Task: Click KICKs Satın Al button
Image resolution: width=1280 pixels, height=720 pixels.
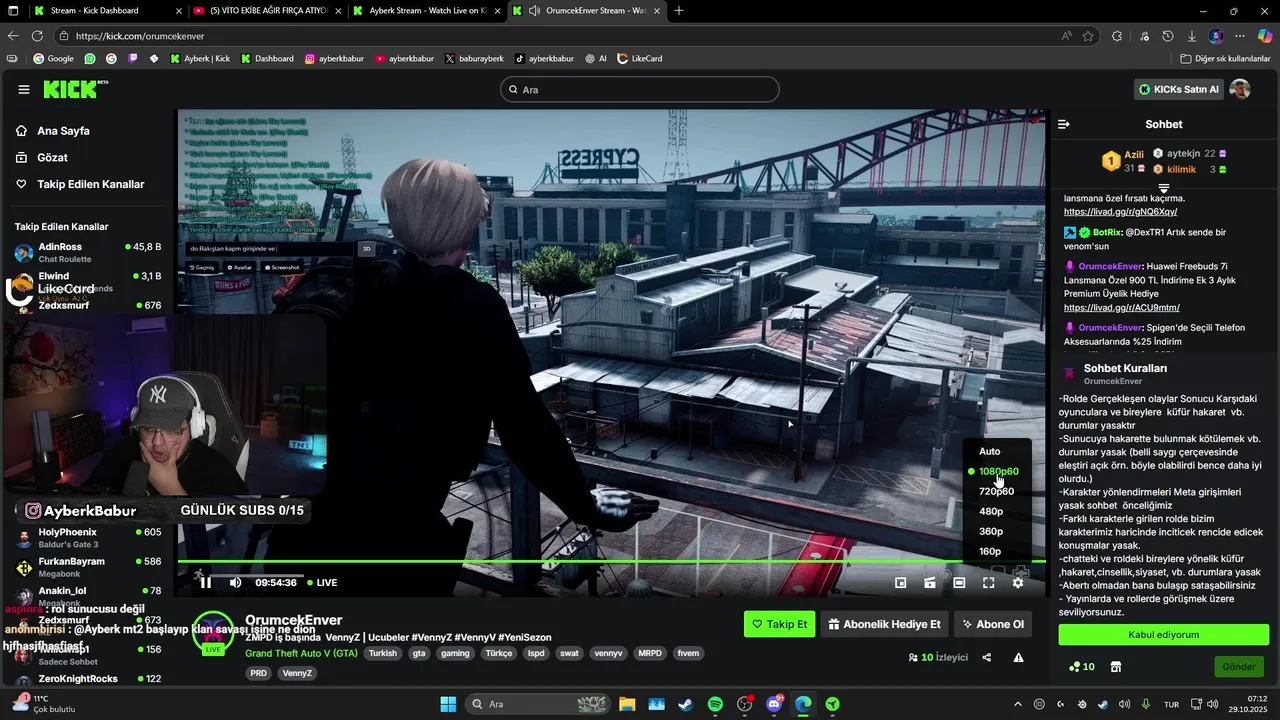Action: [x=1180, y=89]
